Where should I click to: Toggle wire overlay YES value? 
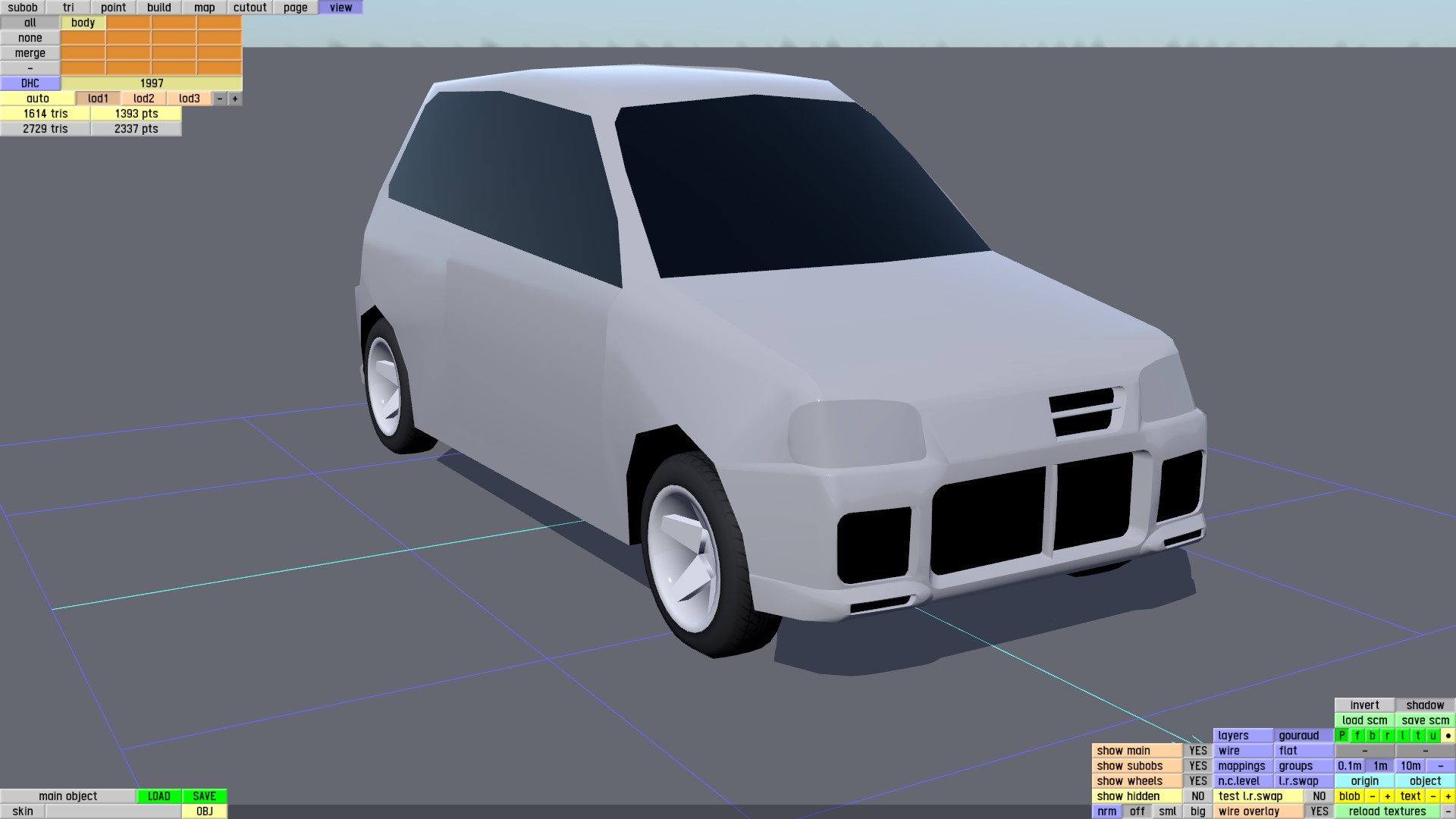pyautogui.click(x=1319, y=811)
